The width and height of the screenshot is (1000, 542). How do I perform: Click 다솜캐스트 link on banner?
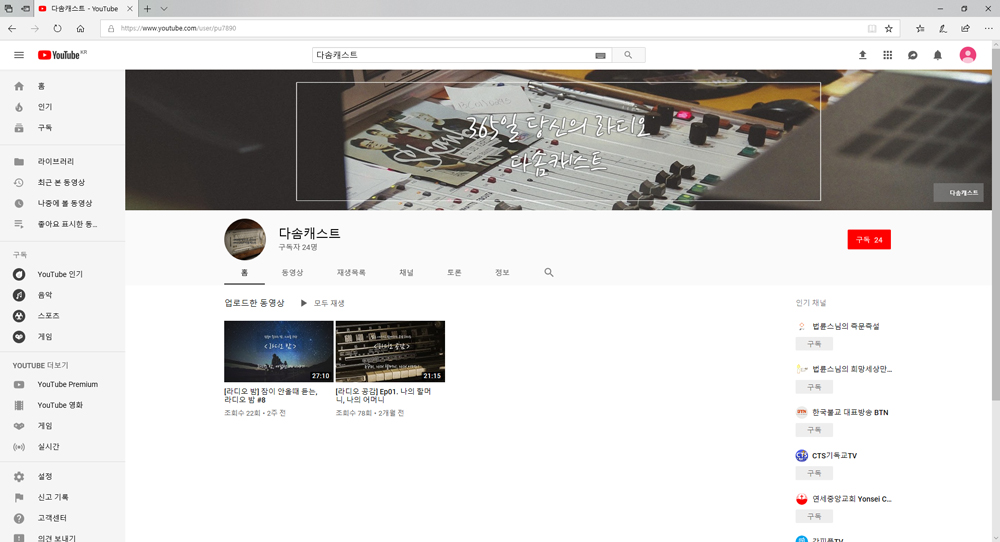959,193
